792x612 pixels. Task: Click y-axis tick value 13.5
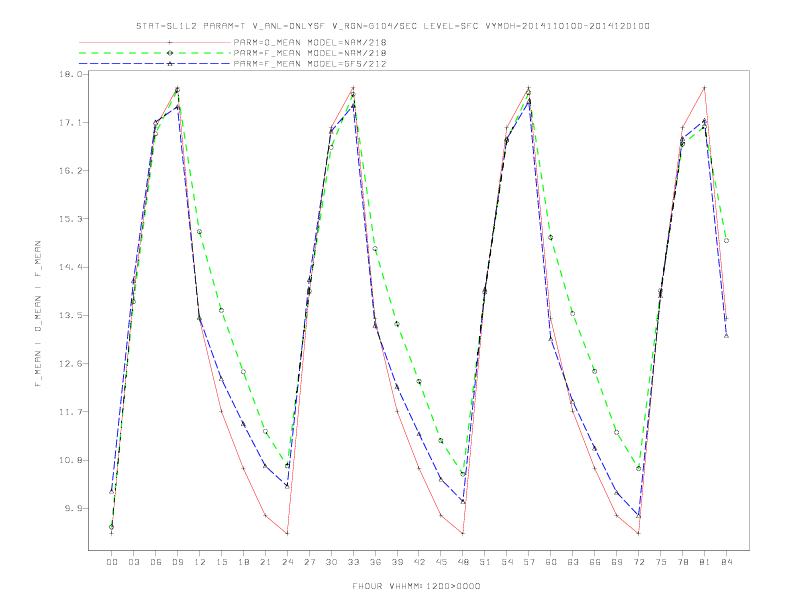(x=70, y=316)
